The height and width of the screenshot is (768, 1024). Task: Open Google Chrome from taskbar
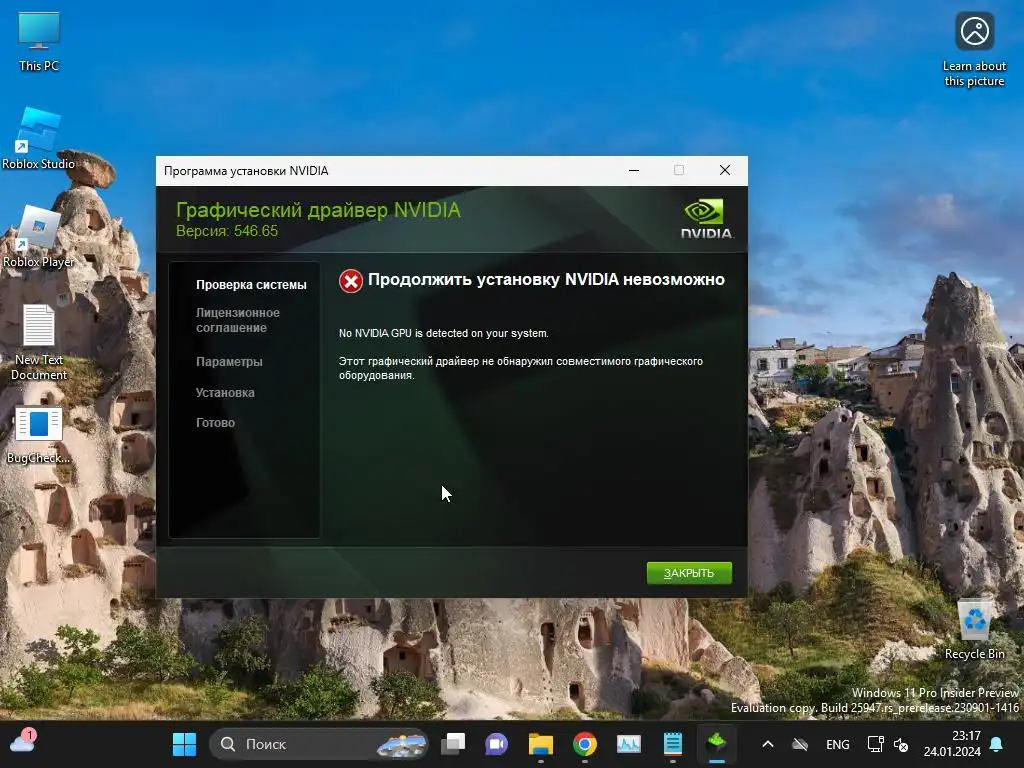tap(584, 744)
